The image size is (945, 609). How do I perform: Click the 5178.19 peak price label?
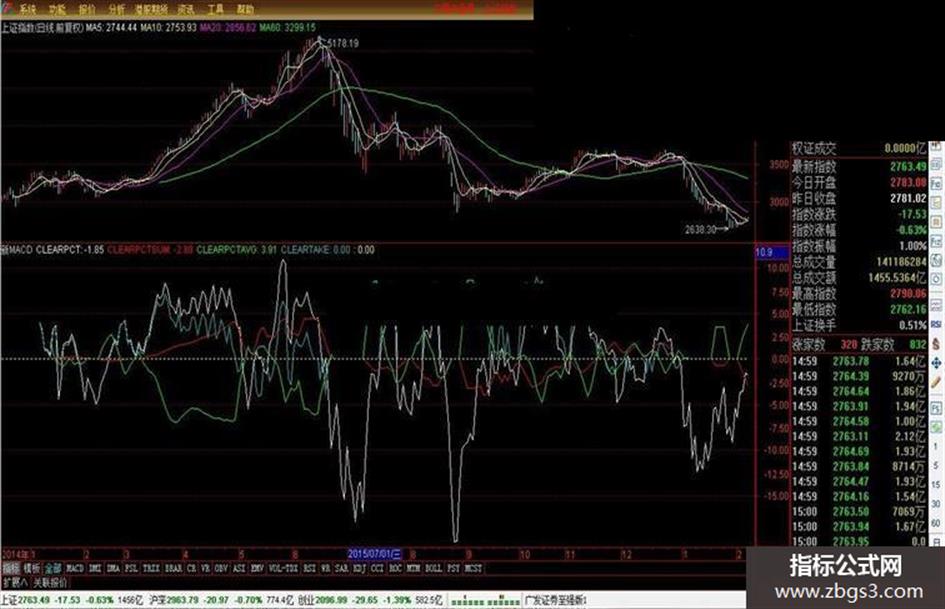click(342, 43)
